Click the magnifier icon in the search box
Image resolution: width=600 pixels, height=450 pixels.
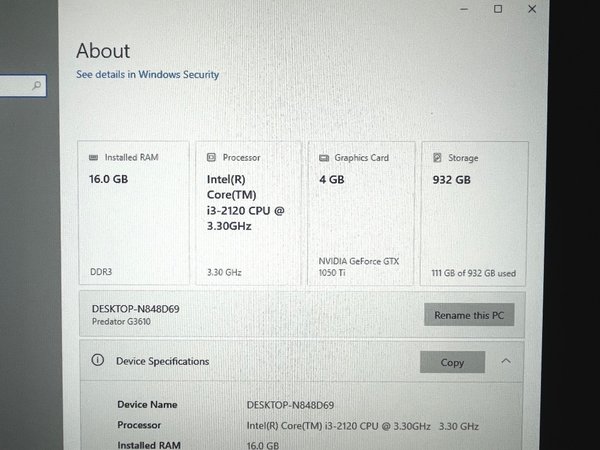tap(37, 86)
